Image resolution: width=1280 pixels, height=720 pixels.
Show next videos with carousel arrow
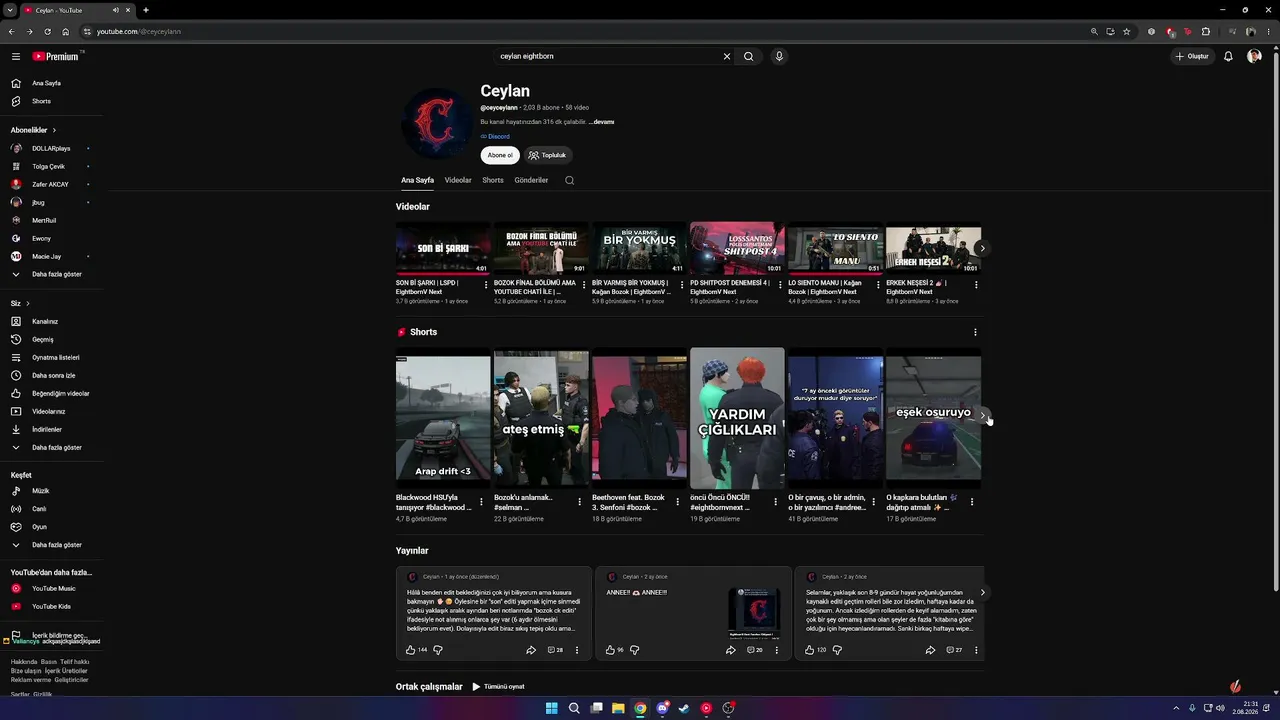pyautogui.click(x=982, y=248)
